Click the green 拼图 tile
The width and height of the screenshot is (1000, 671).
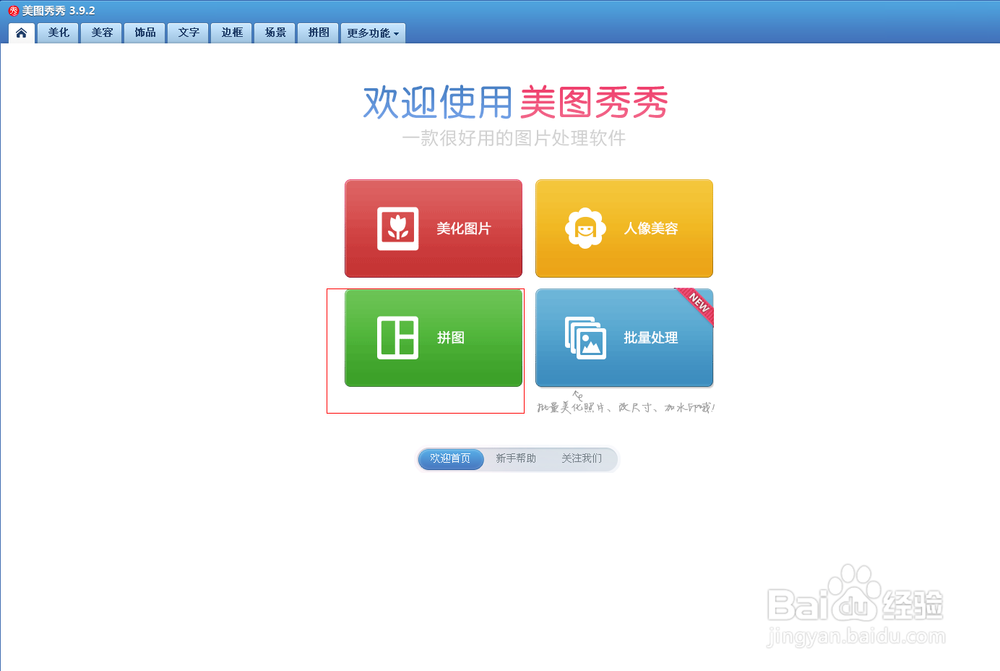(433, 337)
